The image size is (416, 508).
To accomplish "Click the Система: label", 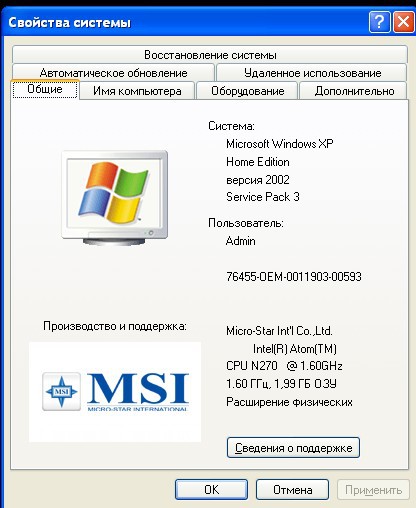I will (x=231, y=126).
